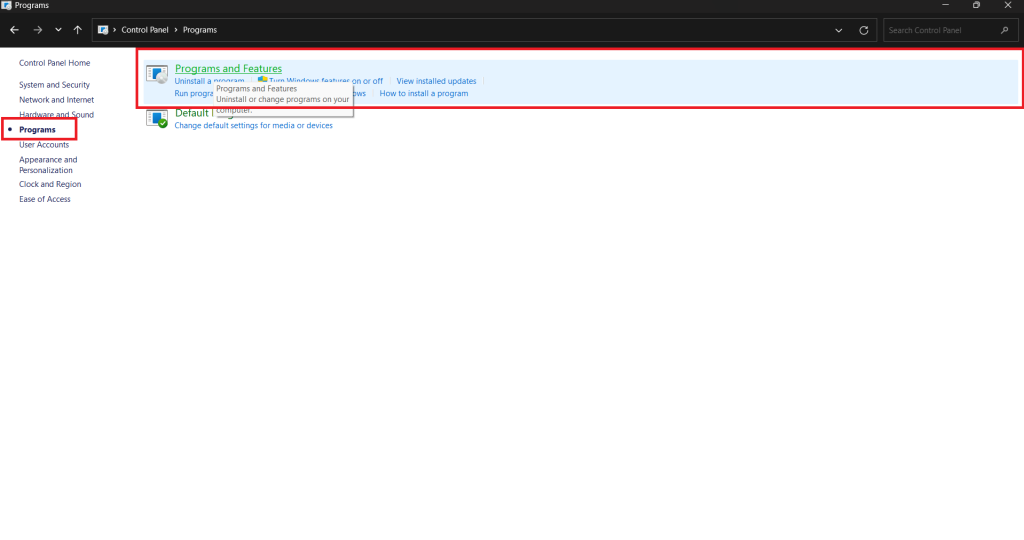Image resolution: width=1024 pixels, height=540 pixels.
Task: Open View installed updates
Action: click(436, 81)
